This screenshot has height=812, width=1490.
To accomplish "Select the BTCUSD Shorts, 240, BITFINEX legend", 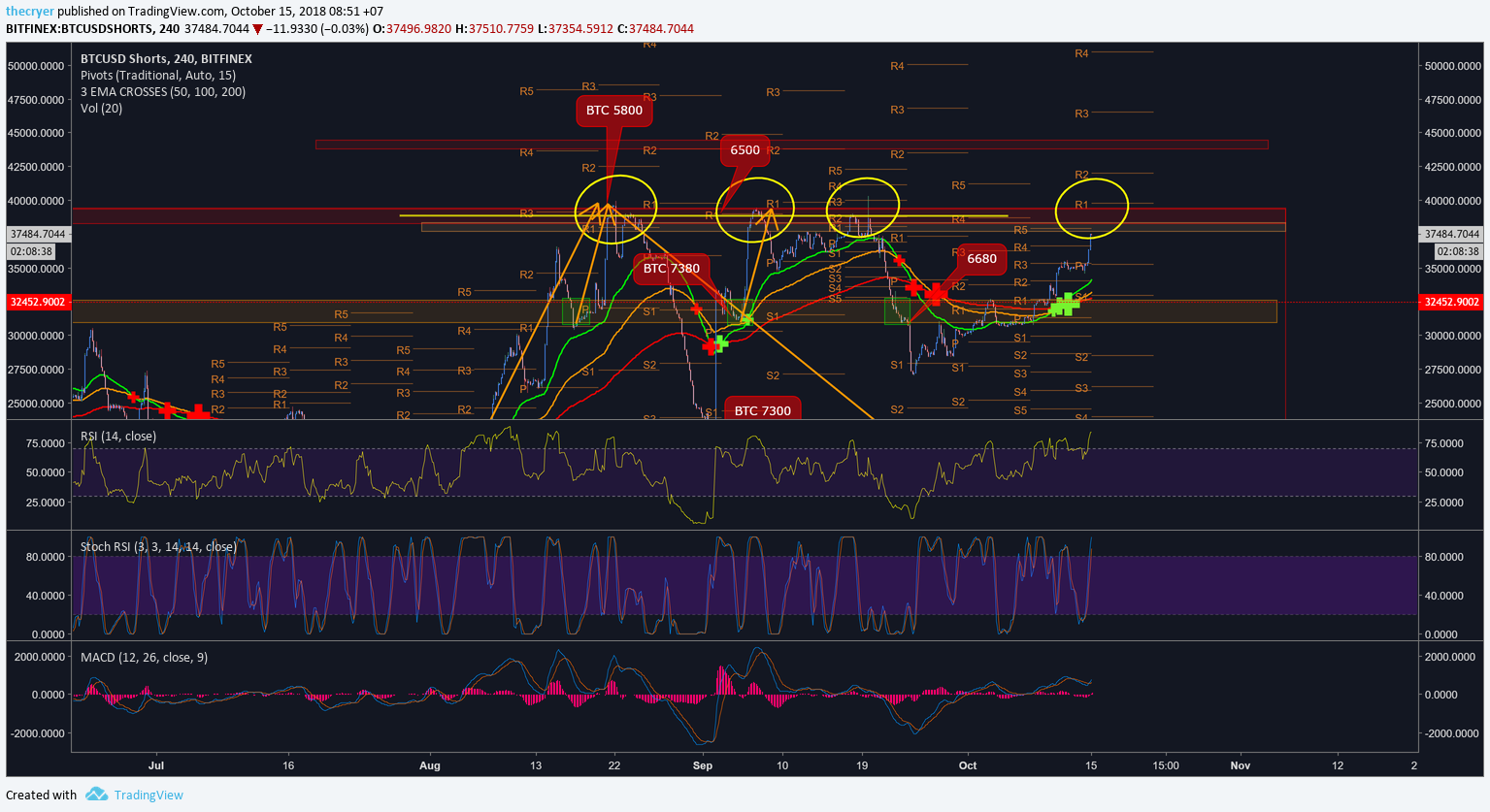I will (x=166, y=59).
